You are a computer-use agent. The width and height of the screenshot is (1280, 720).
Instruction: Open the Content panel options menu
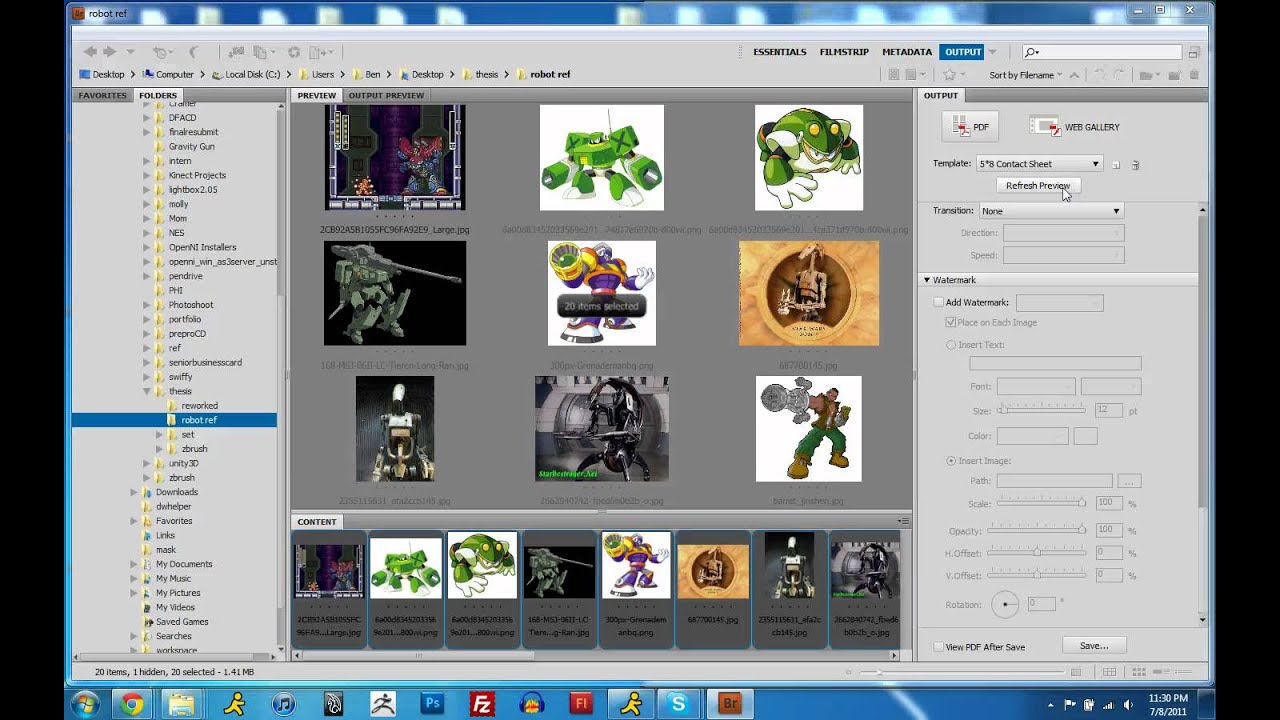click(903, 522)
